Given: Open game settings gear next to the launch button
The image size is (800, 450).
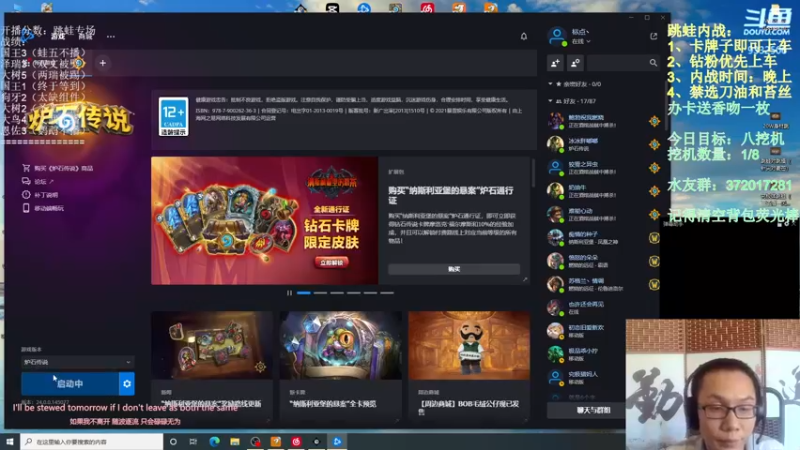Looking at the screenshot, I should (x=127, y=384).
